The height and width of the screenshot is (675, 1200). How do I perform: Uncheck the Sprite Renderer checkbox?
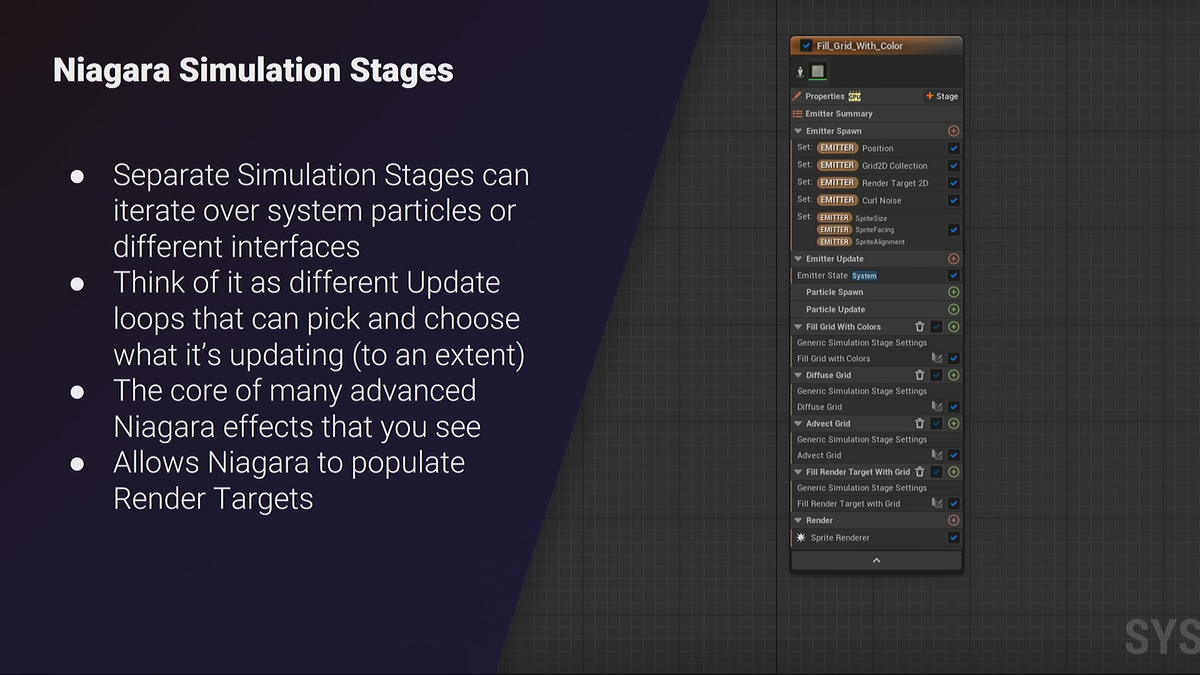pyautogui.click(x=953, y=537)
